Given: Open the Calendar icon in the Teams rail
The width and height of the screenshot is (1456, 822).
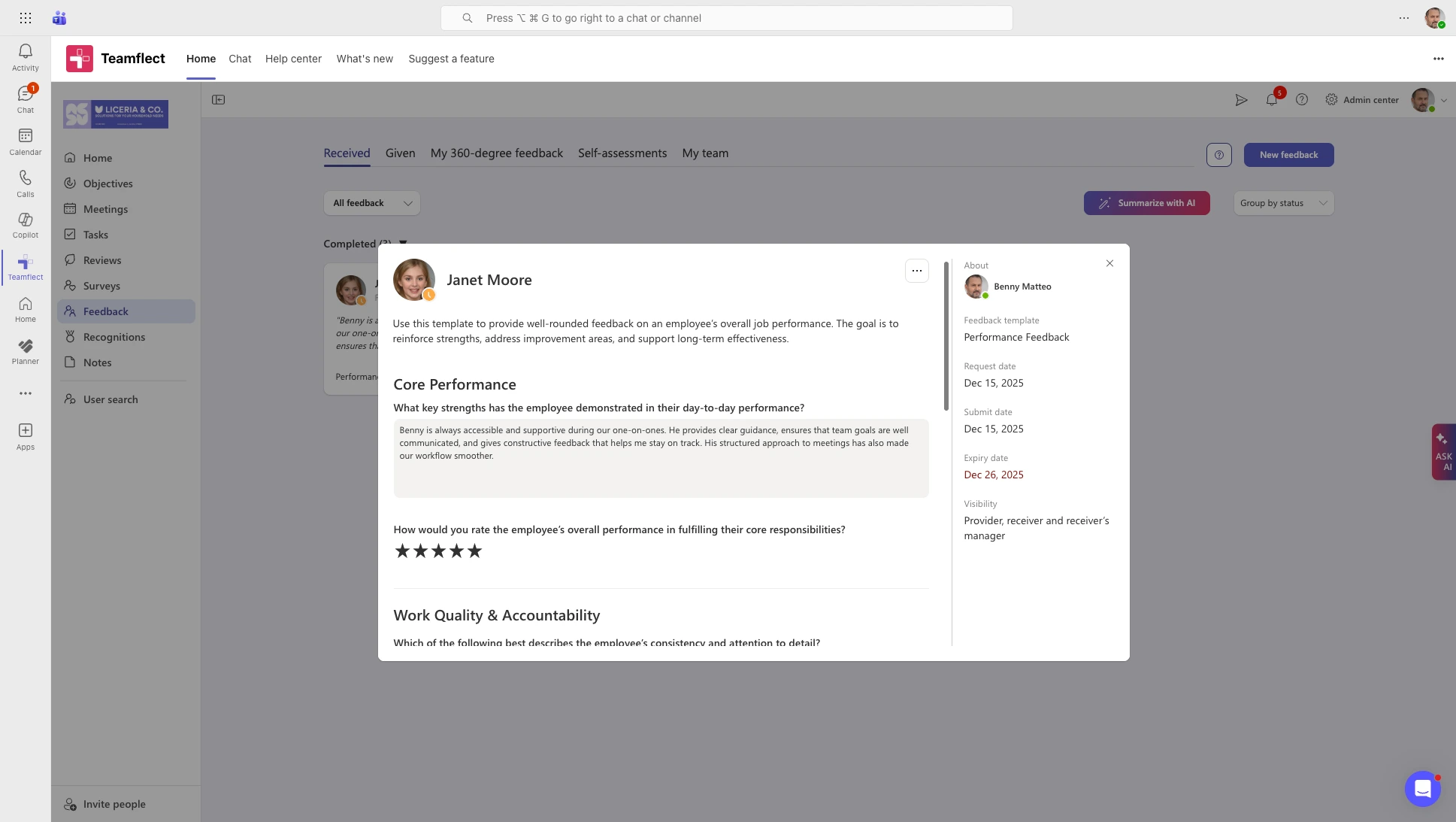Looking at the screenshot, I should 26,141.
